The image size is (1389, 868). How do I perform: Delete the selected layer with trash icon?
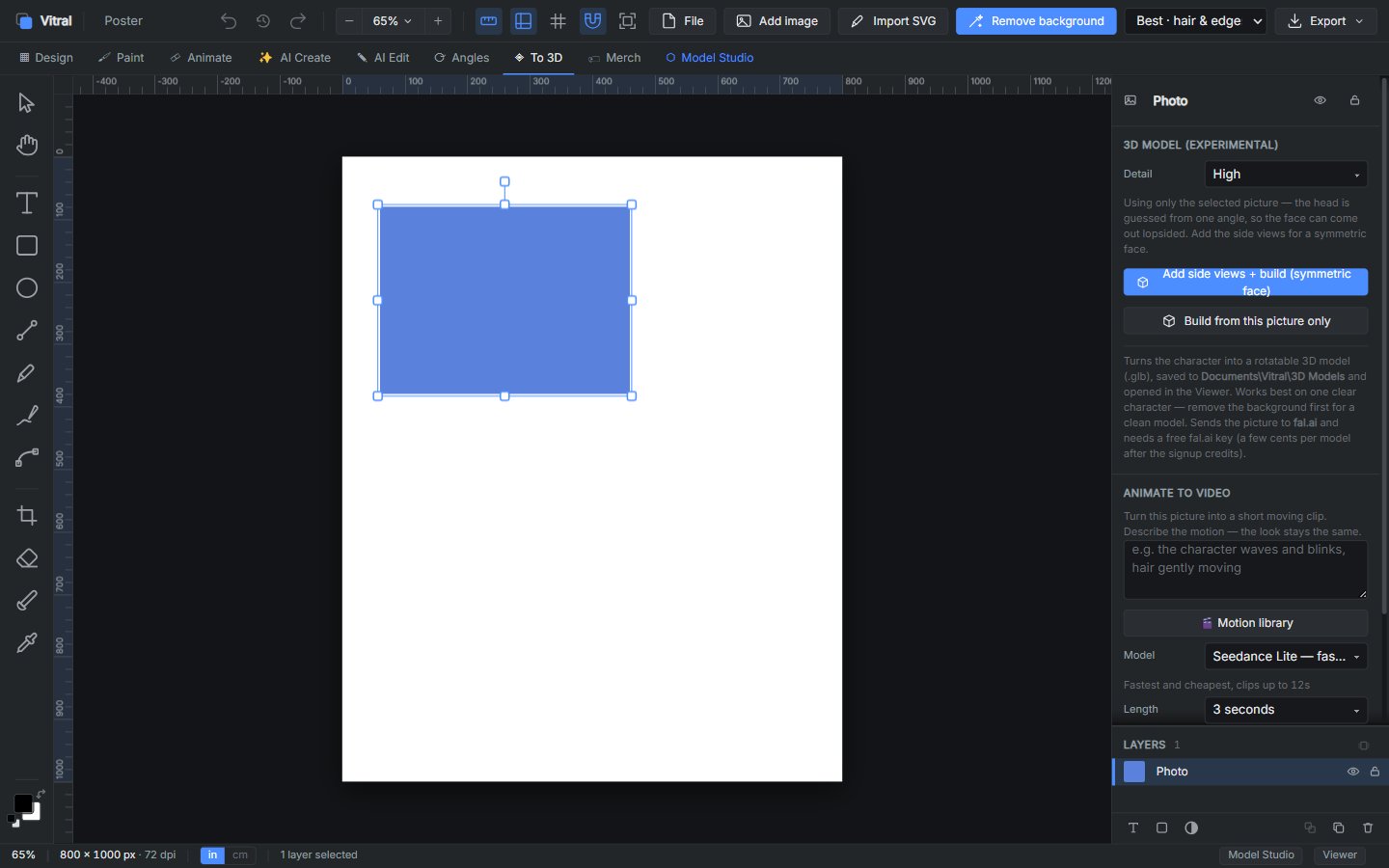tap(1368, 828)
